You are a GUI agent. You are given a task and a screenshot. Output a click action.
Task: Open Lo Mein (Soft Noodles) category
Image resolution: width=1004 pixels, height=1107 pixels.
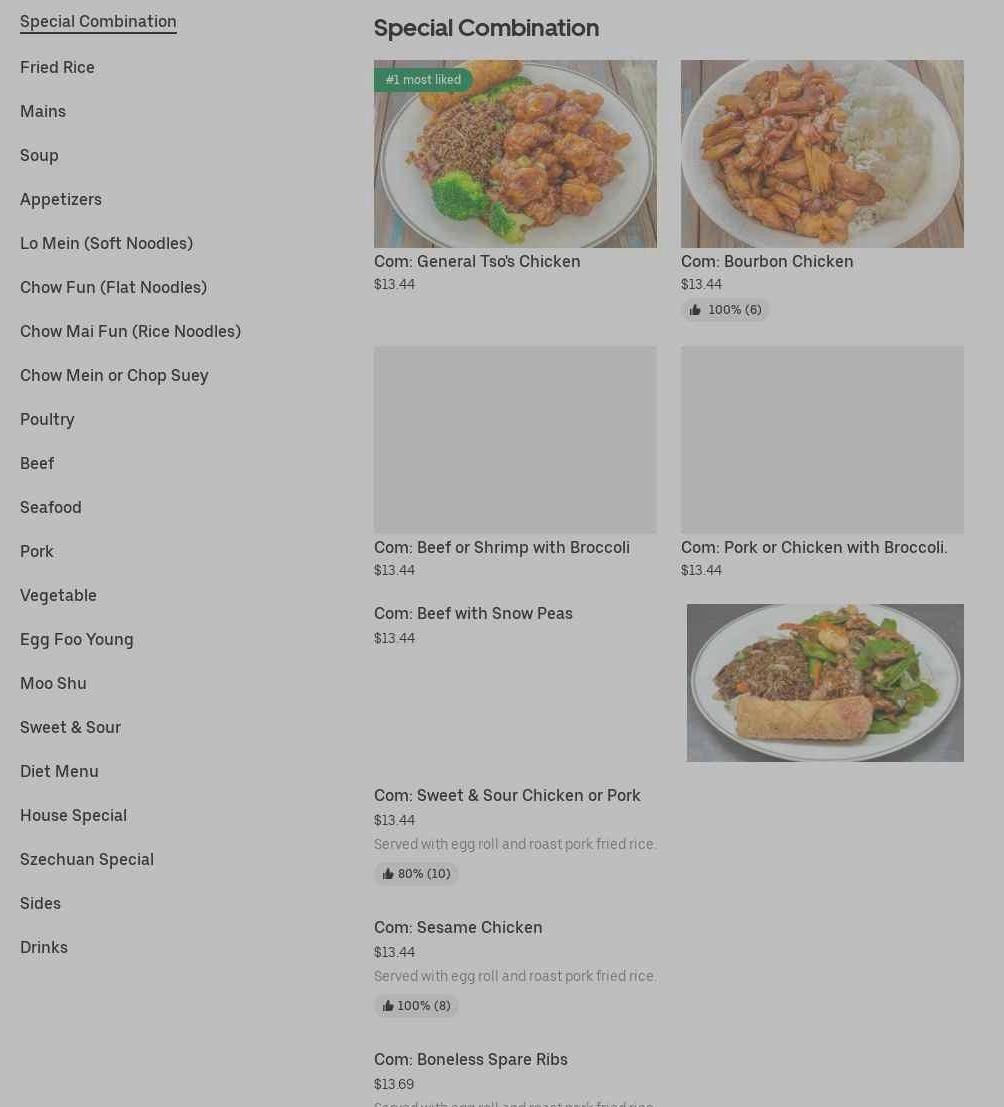(107, 244)
